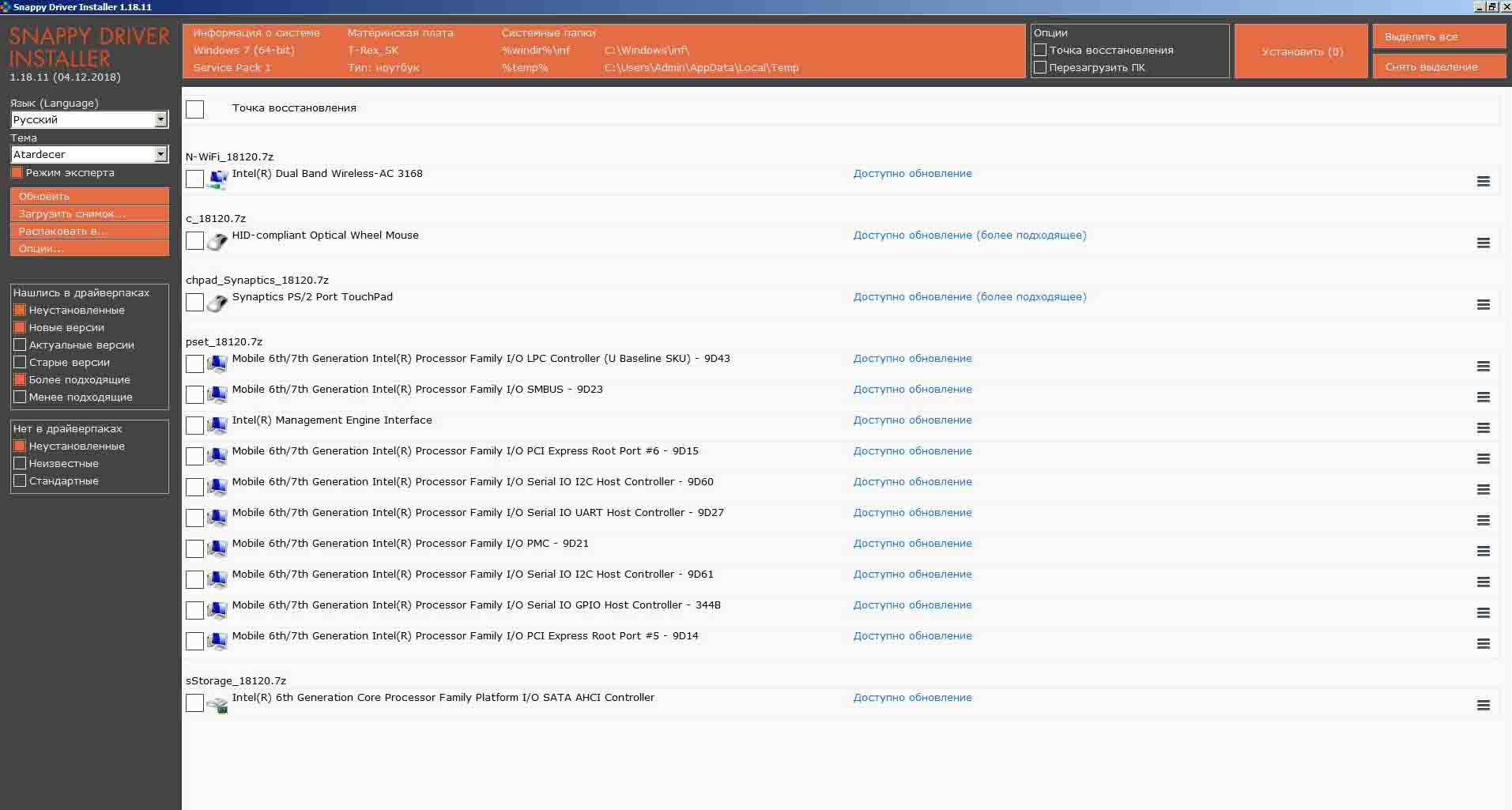
Task: Click the Wi-Fi device icon of Wireless-AC 3168
Action: click(217, 180)
